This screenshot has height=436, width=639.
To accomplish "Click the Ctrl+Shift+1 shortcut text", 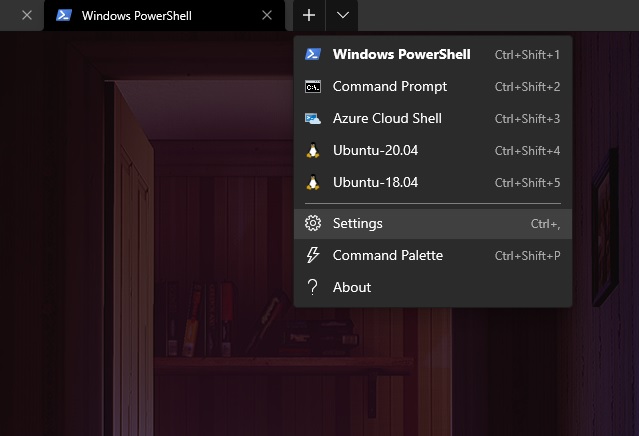I will (x=527, y=55).
